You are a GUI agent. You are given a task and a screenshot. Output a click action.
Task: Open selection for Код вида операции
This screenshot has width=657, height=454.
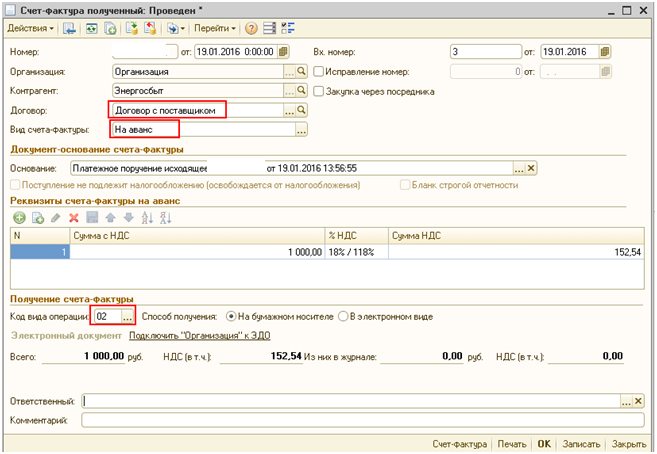(x=127, y=317)
